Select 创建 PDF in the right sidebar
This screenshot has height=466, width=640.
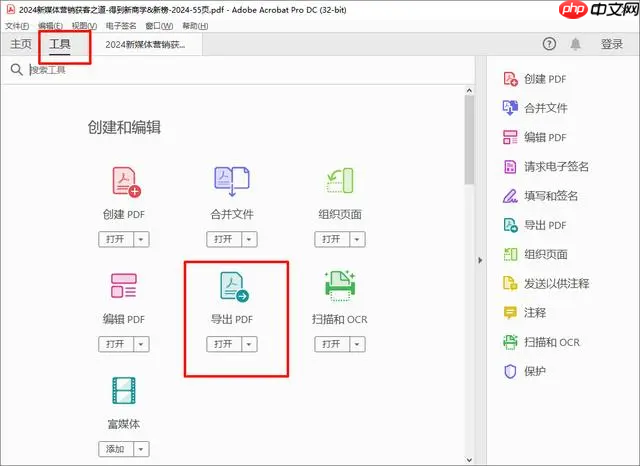(x=535, y=79)
